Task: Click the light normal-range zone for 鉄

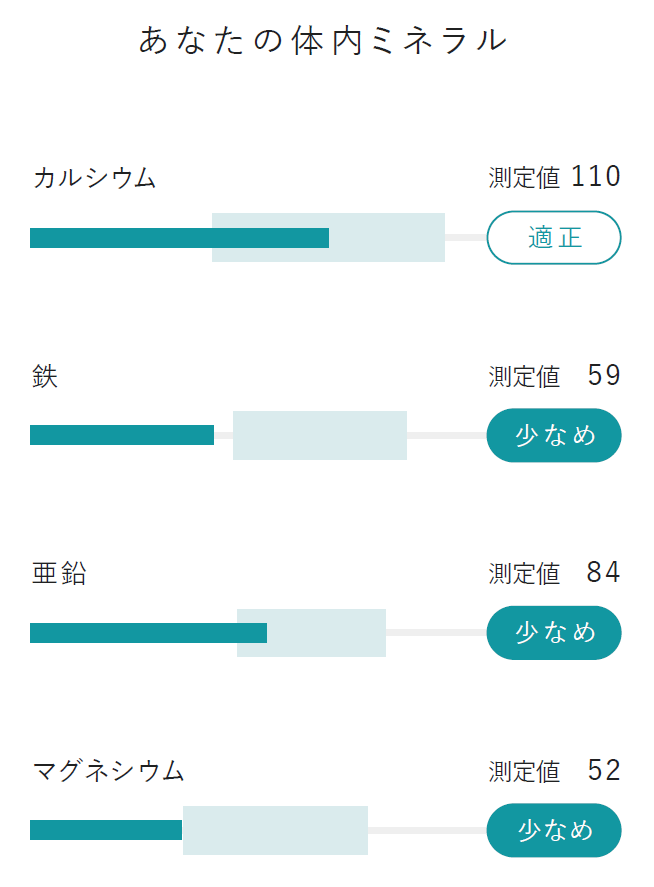Action: pyautogui.click(x=320, y=435)
